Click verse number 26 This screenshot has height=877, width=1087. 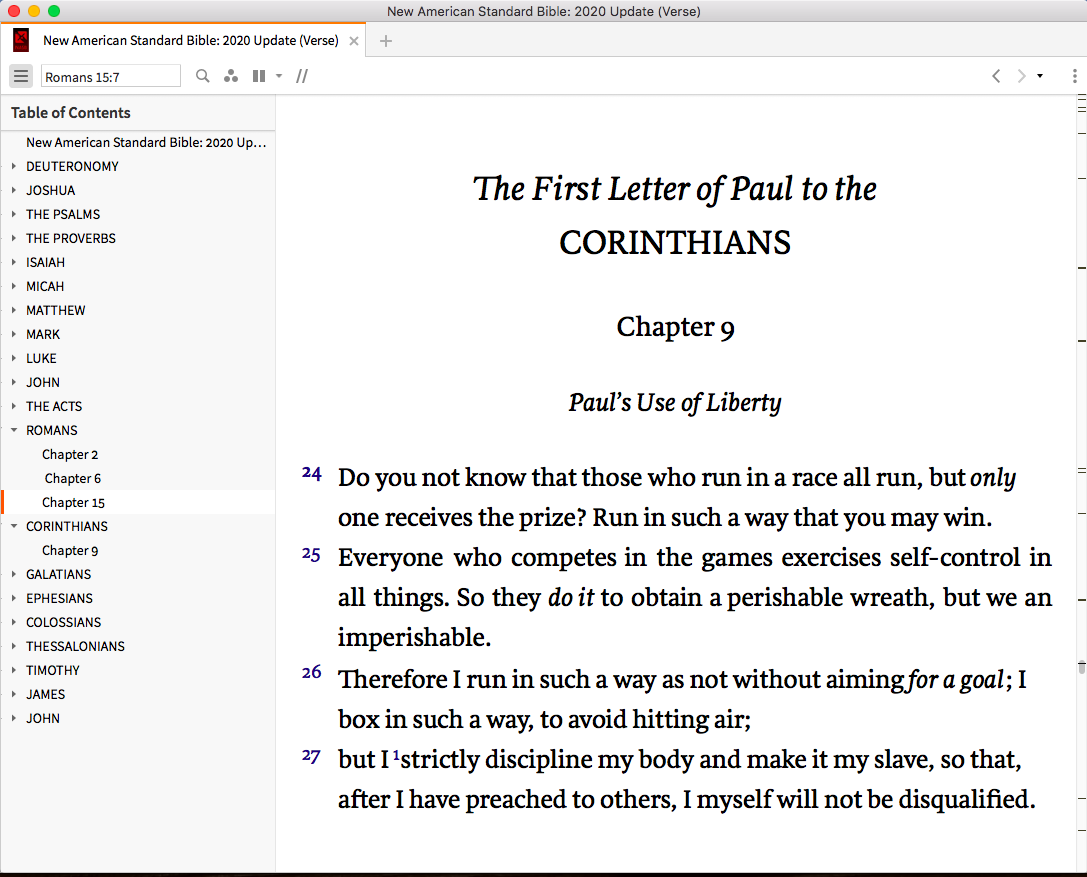[x=312, y=672]
